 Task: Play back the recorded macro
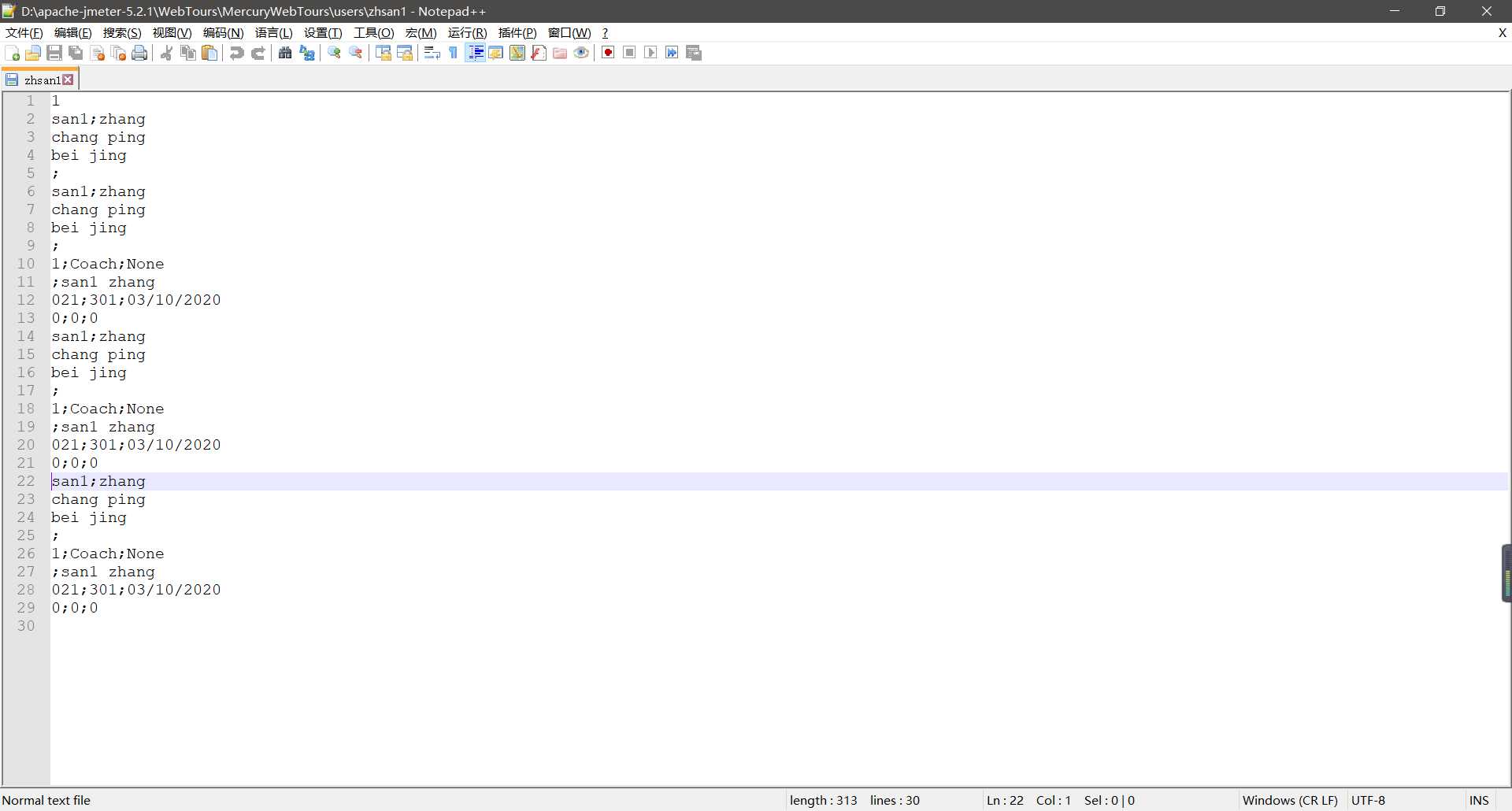650,53
